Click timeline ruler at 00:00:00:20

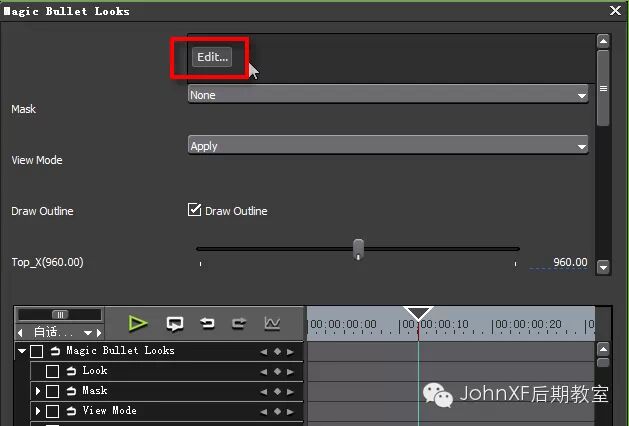pos(528,324)
